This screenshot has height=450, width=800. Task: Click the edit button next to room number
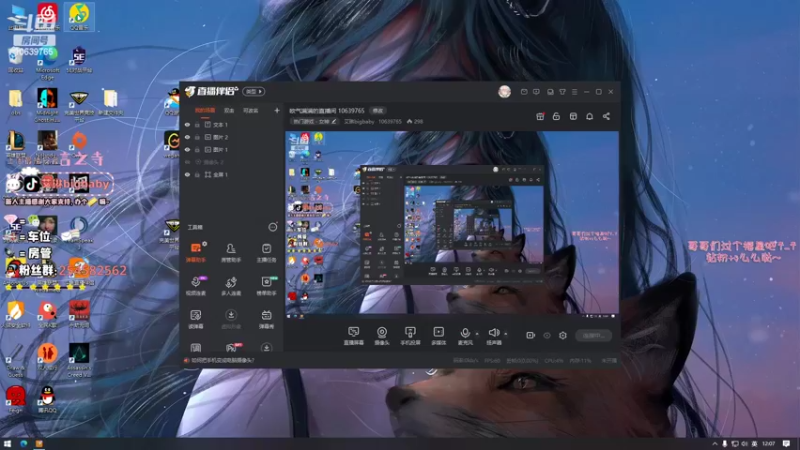click(x=378, y=110)
